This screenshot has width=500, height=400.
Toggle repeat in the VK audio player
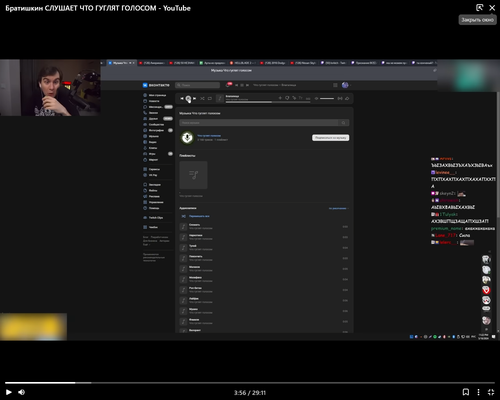210,98
